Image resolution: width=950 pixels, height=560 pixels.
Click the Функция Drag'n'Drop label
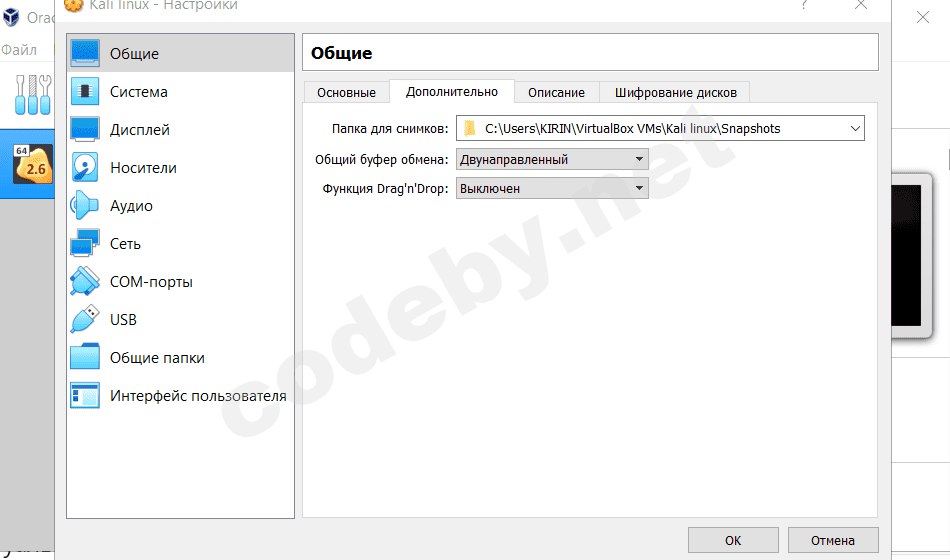point(385,188)
